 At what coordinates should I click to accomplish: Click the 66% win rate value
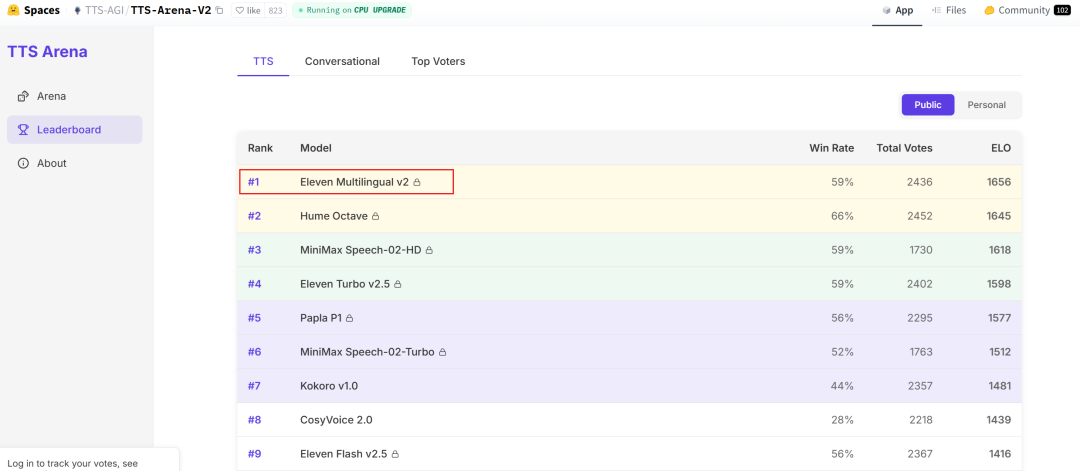[x=842, y=216]
